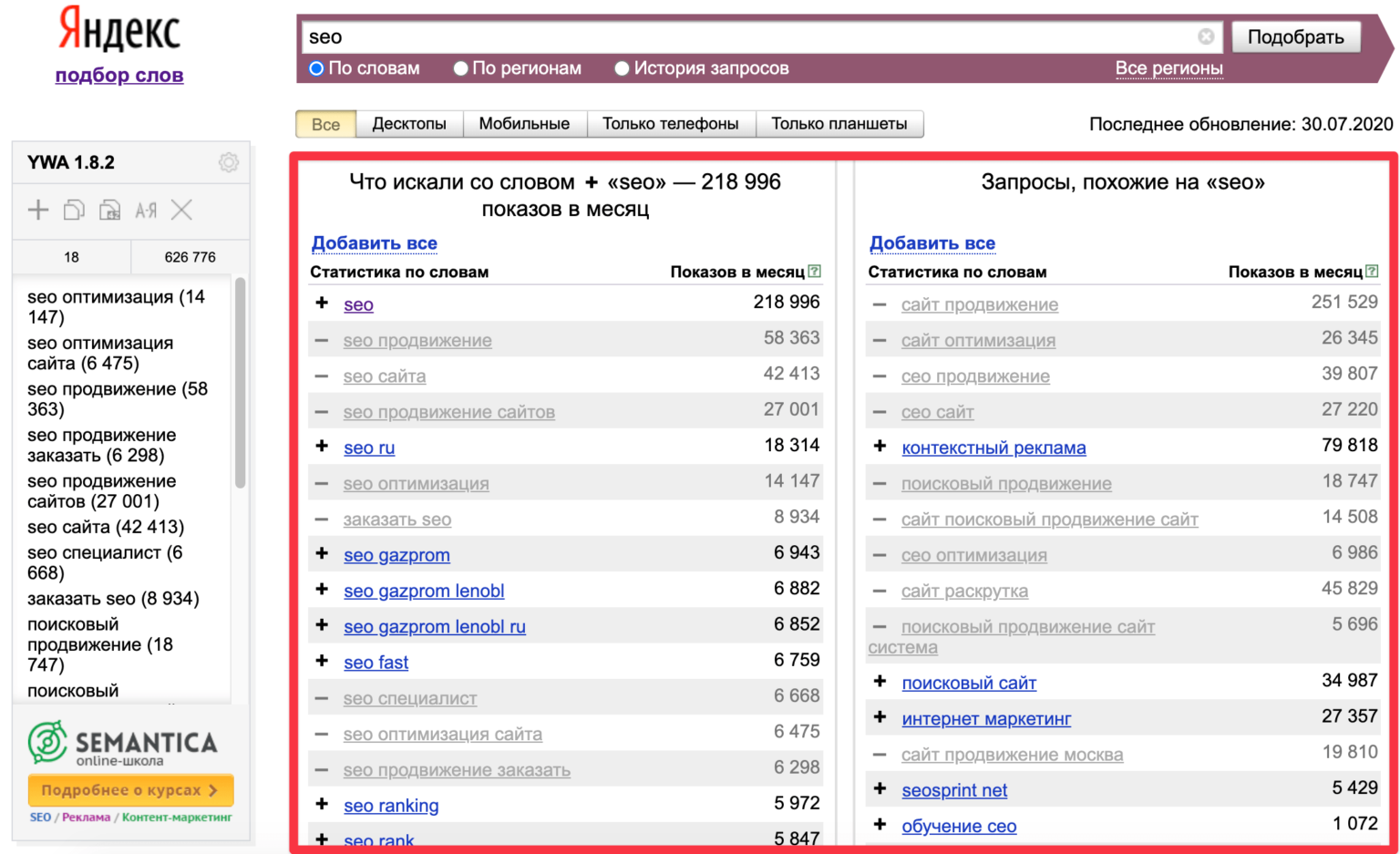Select 'По регионам' radio button
Screen dimensions: 1400x854
tap(461, 68)
